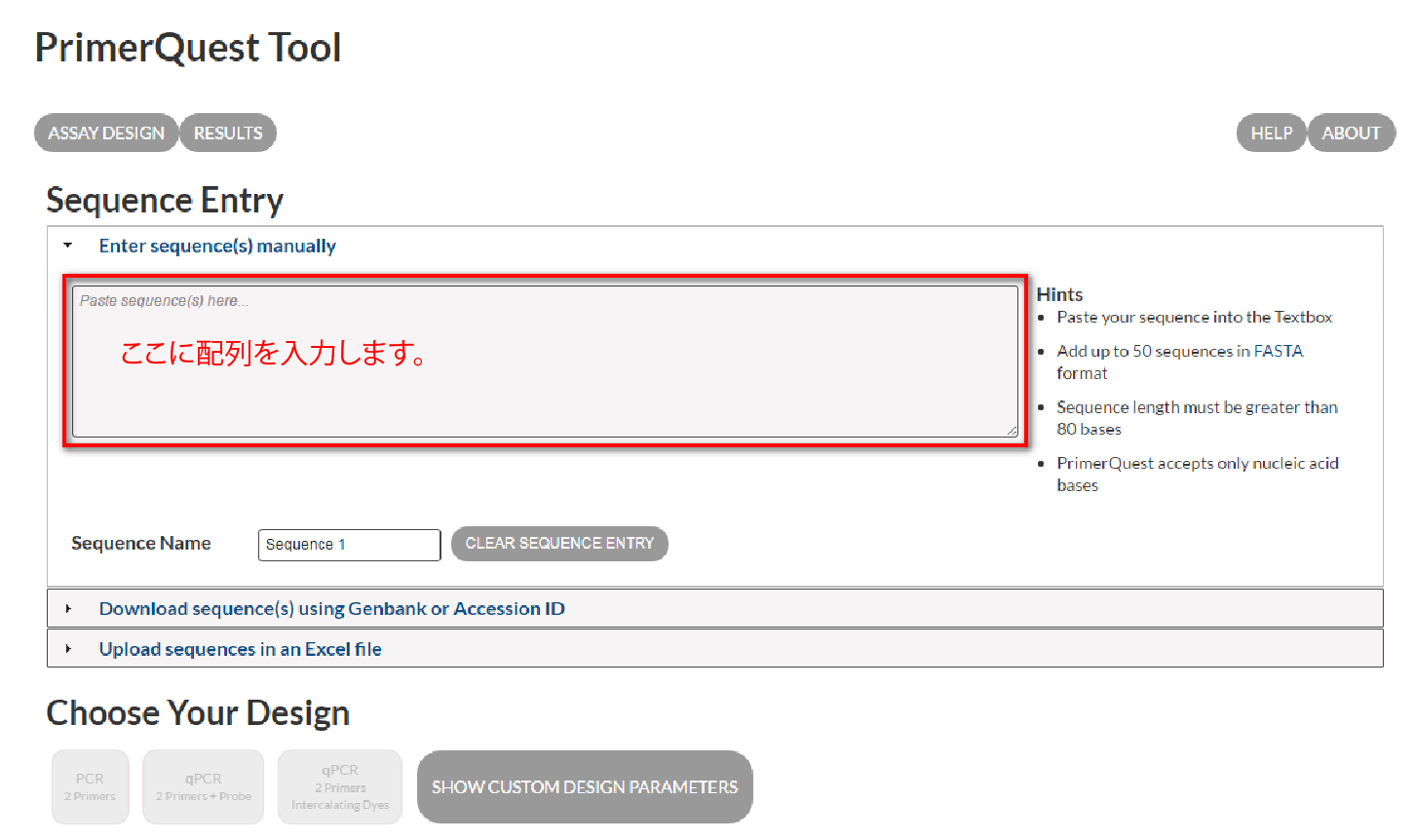This screenshot has height=840, width=1415.
Task: Click inside the Paste sequence(s) here textbox
Action: pos(546,361)
